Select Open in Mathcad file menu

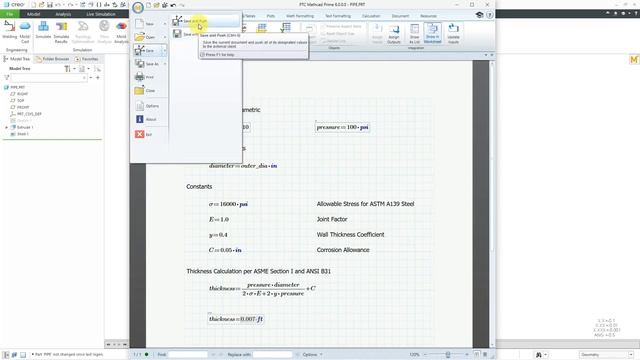(x=149, y=37)
